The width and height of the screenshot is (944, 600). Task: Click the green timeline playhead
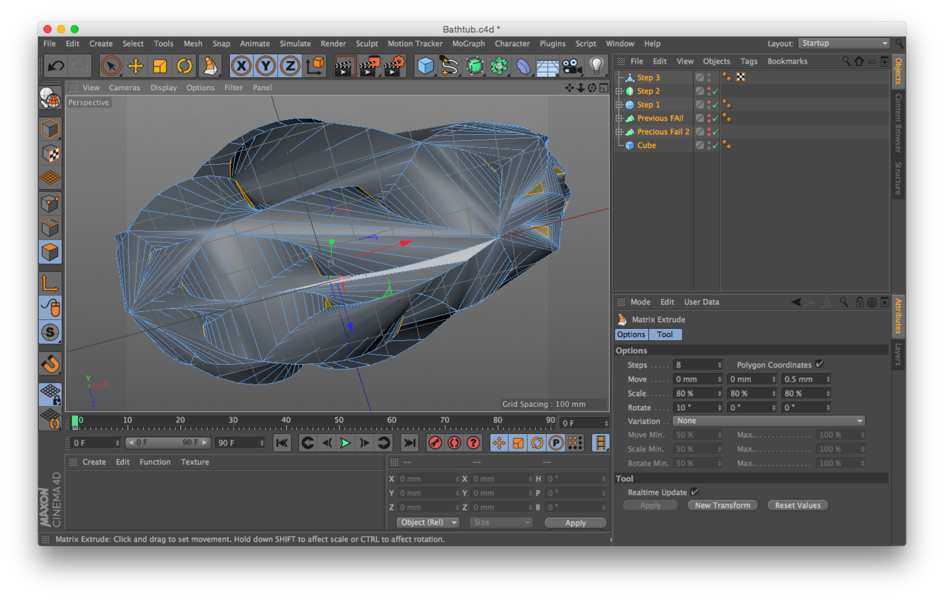(x=75, y=421)
